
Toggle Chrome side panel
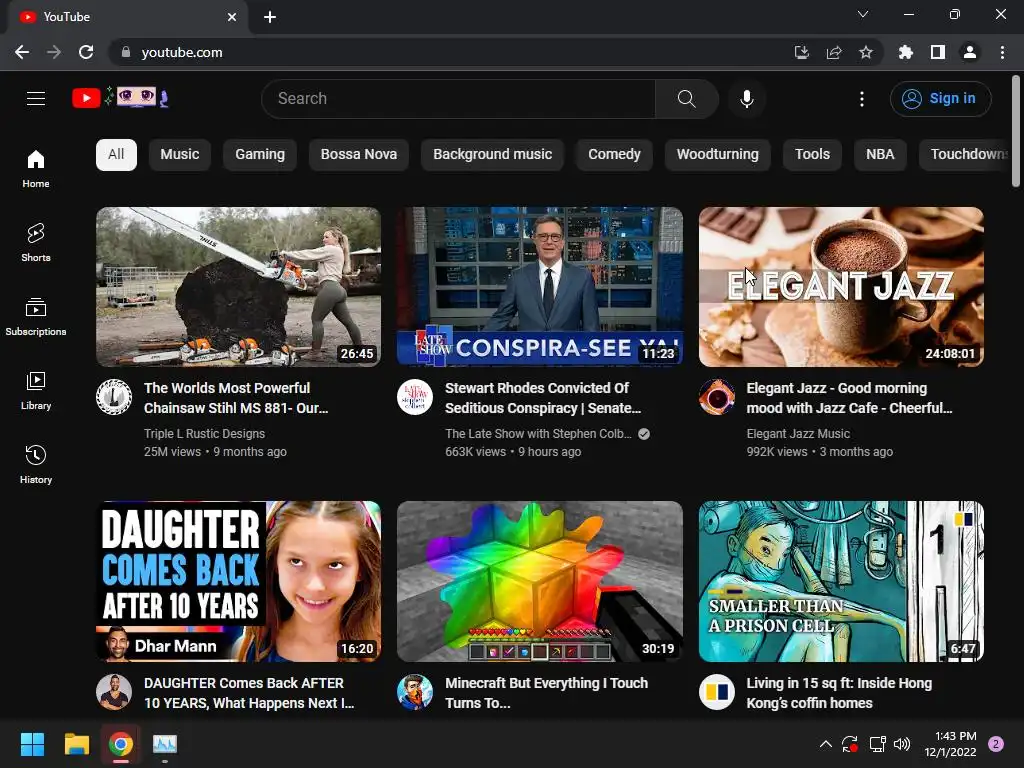coord(938,52)
